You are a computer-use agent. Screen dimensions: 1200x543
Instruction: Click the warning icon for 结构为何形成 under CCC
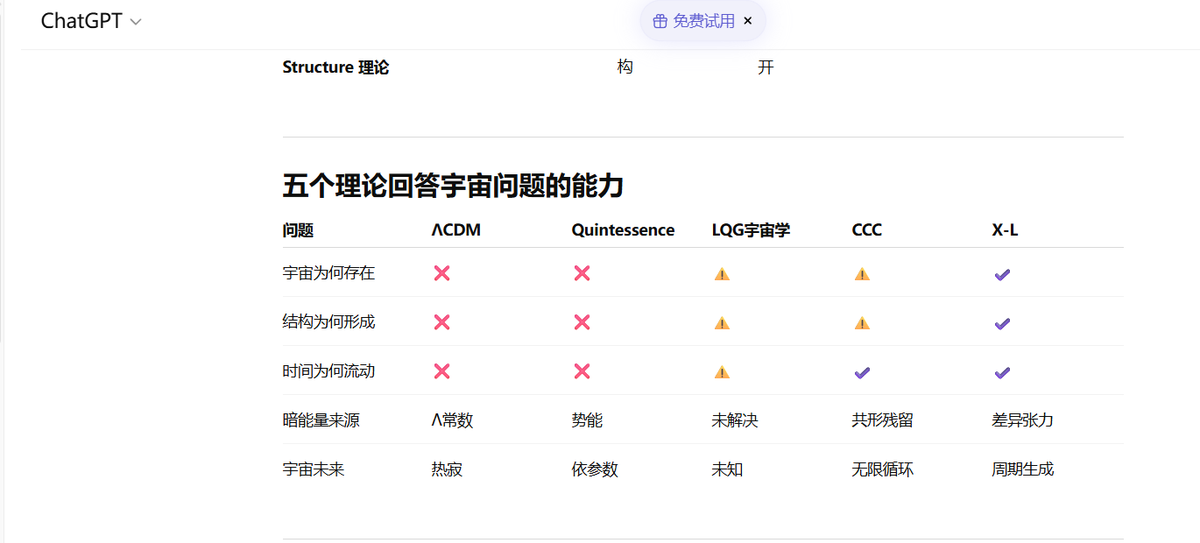tap(861, 322)
